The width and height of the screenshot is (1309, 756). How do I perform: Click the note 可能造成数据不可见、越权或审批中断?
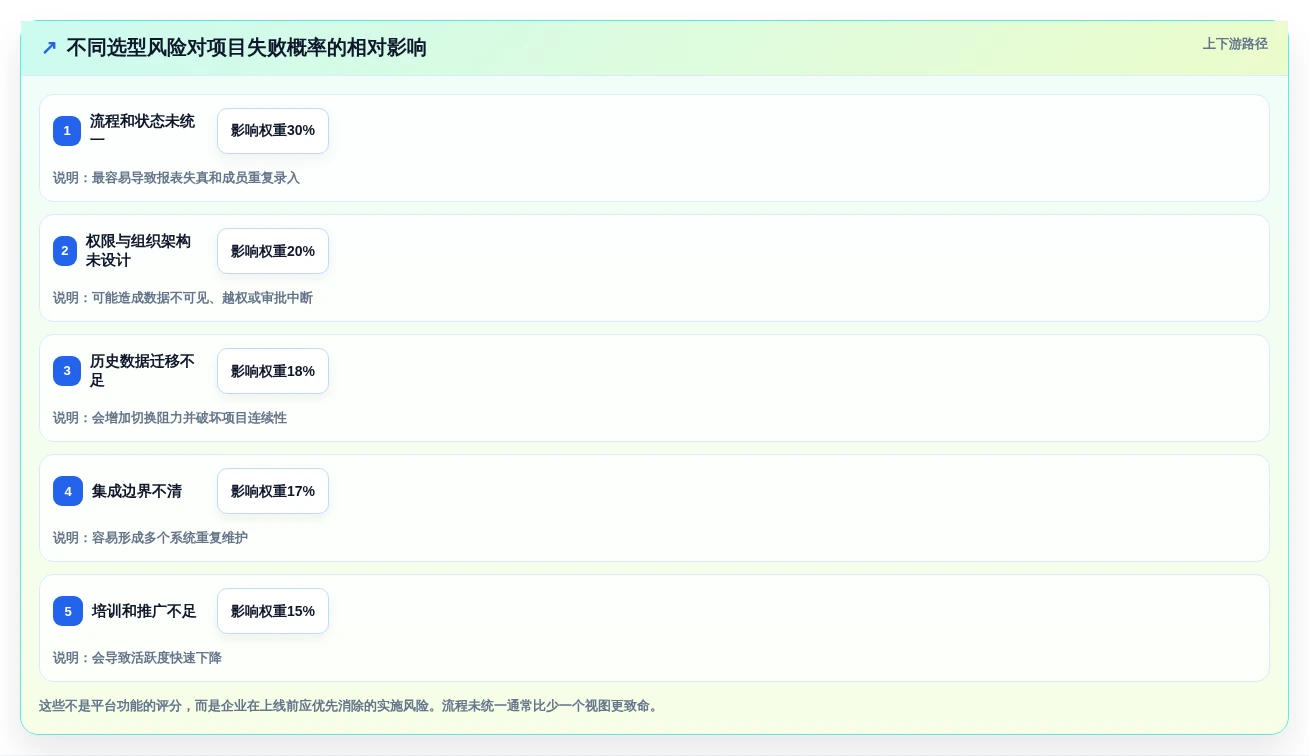click(x=183, y=298)
